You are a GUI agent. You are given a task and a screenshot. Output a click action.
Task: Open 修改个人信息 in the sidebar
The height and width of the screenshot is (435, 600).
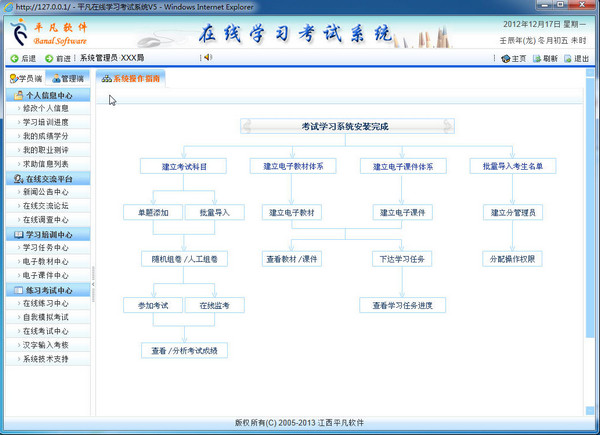tap(46, 108)
